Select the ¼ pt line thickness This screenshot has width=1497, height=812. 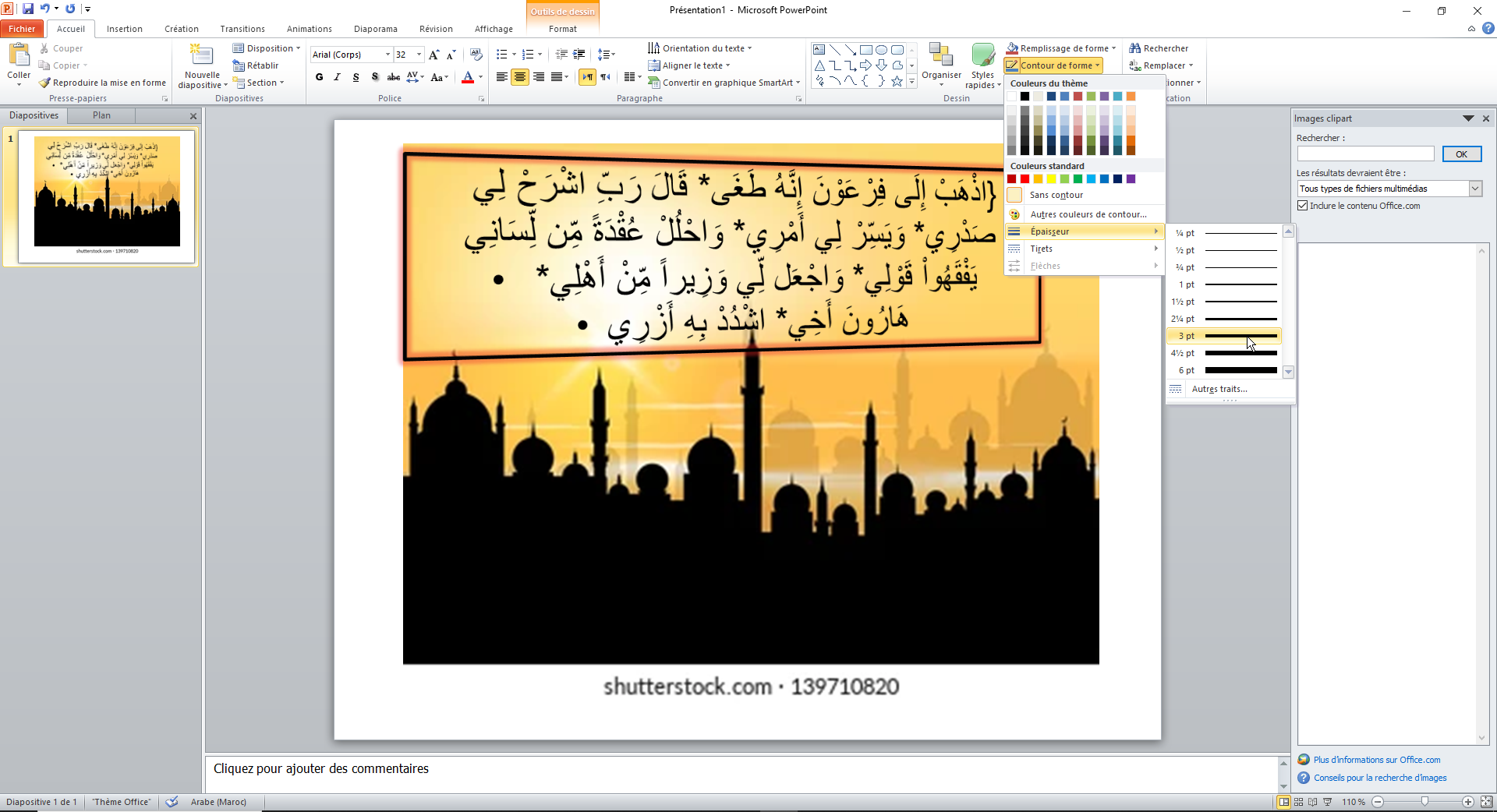click(1224, 233)
